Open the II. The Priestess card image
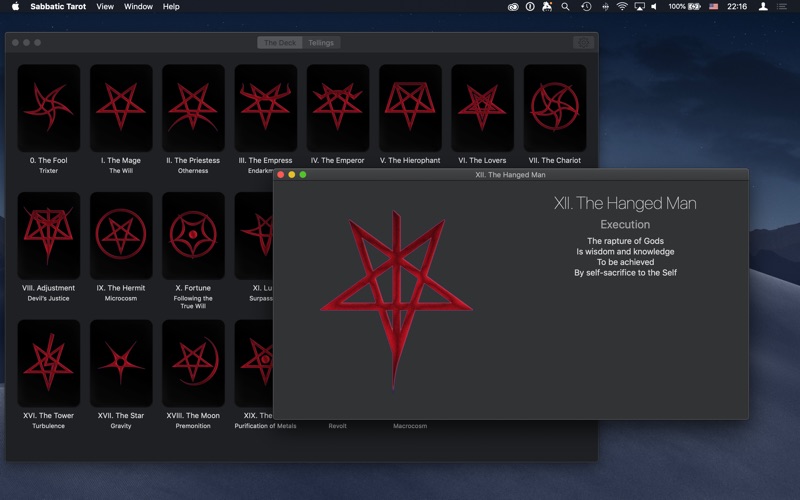Image resolution: width=800 pixels, height=500 pixels. click(193, 108)
